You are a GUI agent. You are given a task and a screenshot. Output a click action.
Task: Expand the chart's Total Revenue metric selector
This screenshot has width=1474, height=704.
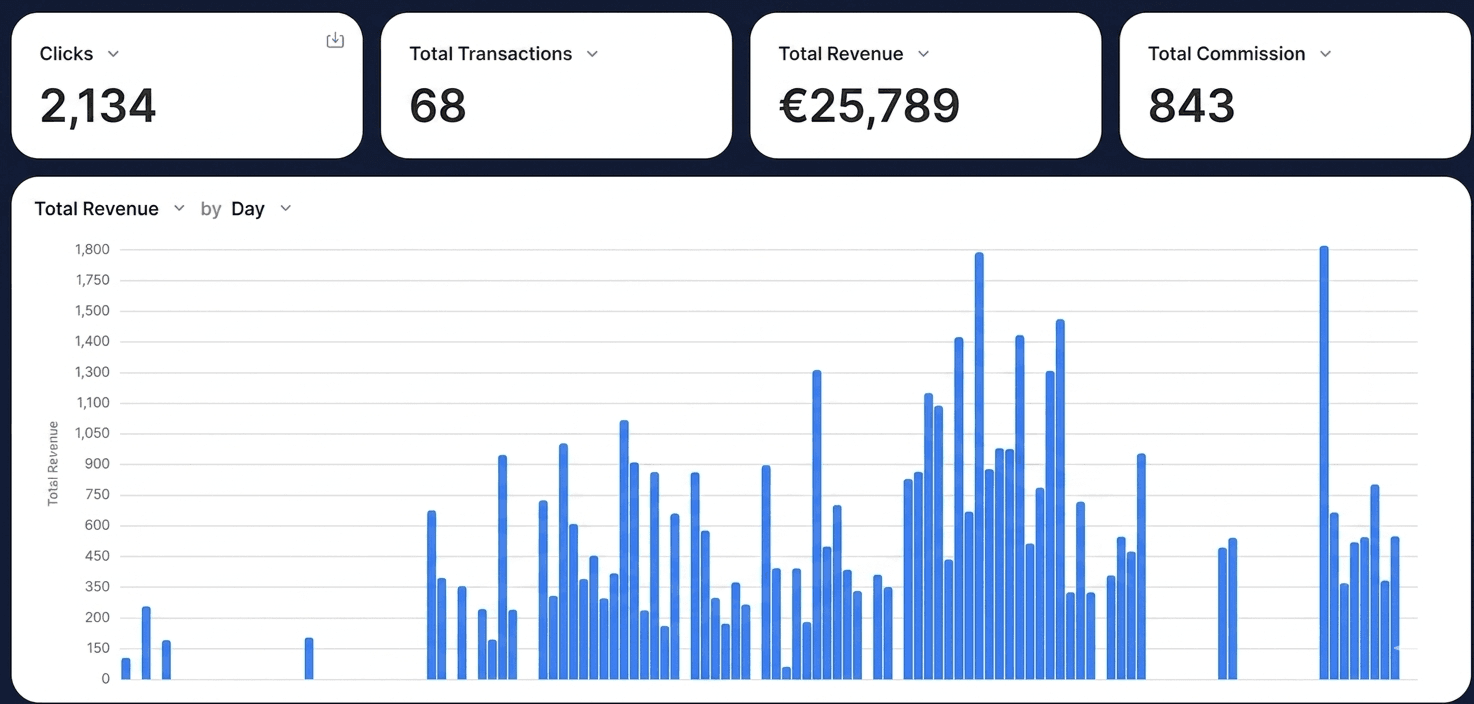click(179, 208)
